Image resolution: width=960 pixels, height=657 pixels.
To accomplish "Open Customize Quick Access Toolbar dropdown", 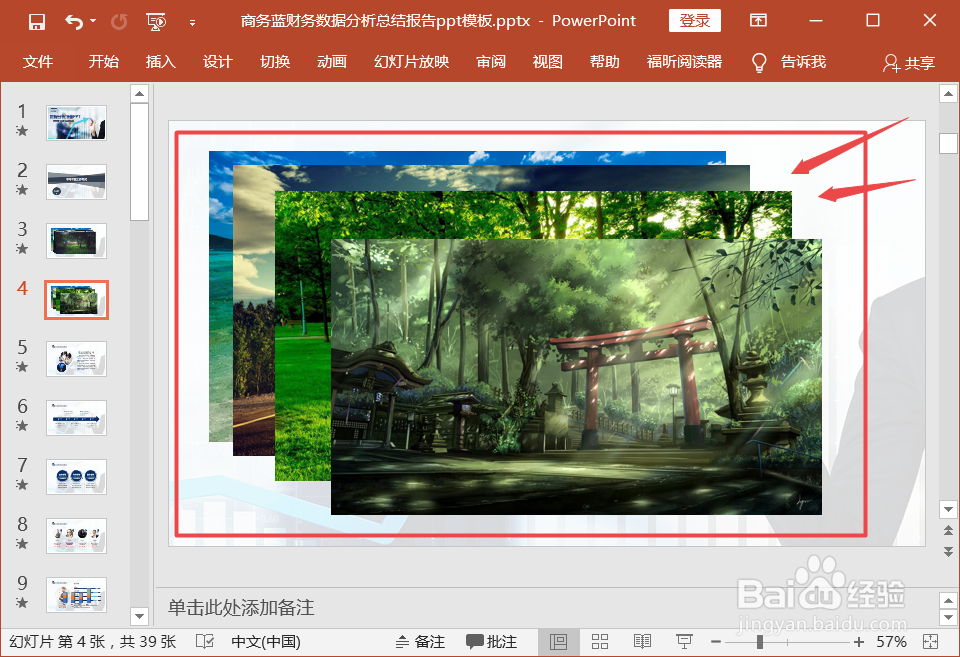I will coord(192,23).
